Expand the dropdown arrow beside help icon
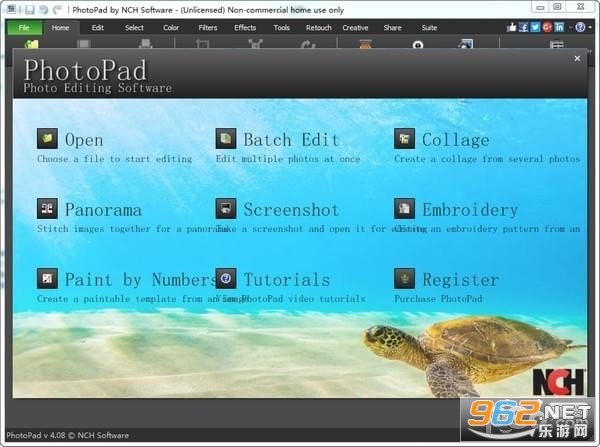Viewport: 600px width, 447px height. point(590,28)
